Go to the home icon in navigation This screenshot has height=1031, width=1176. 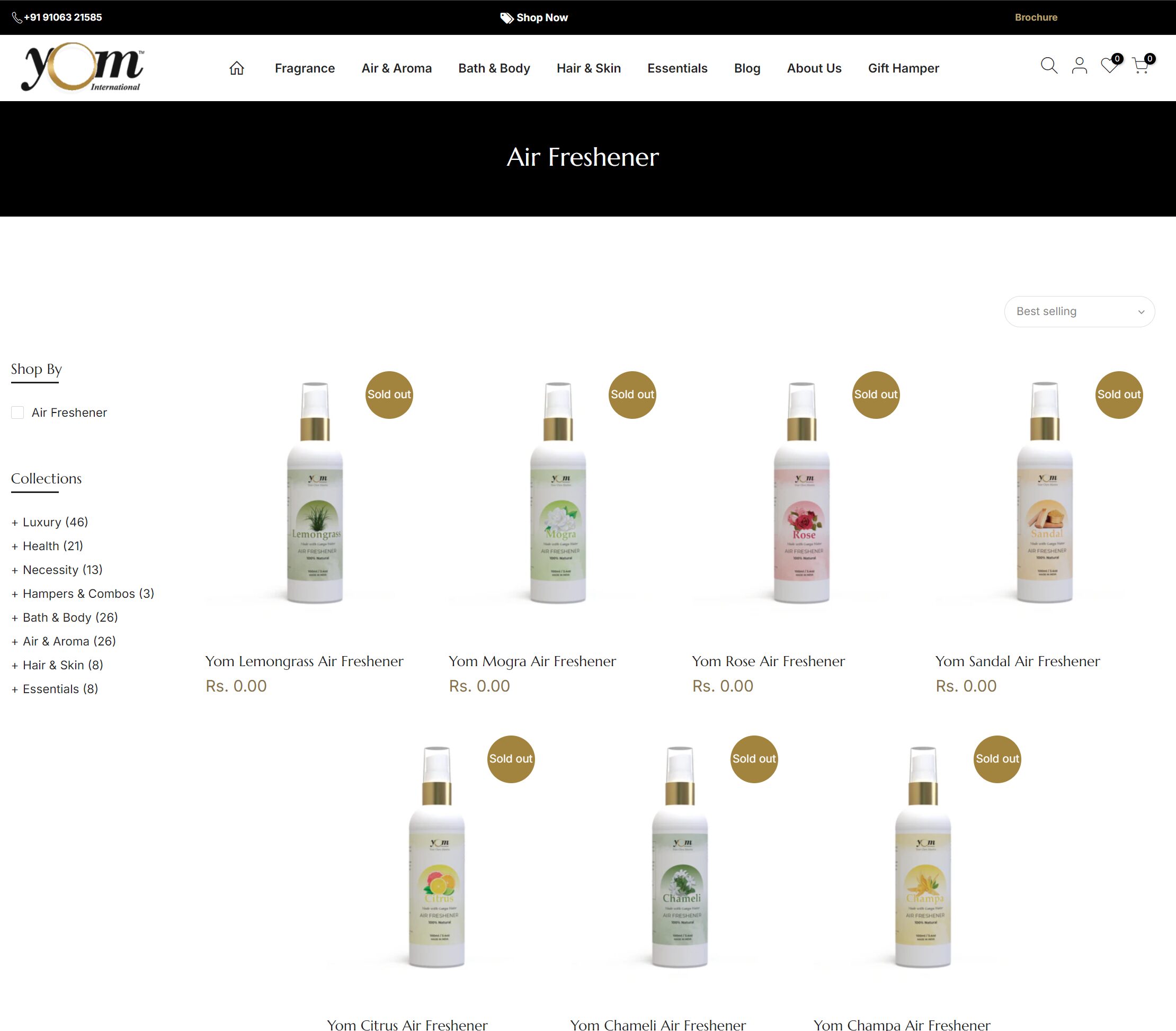pyautogui.click(x=236, y=68)
